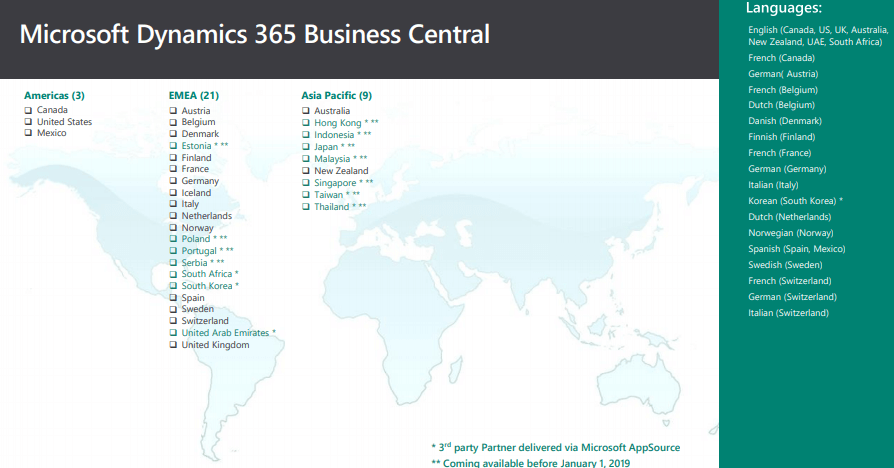Pick the 'Italian (Switzerland)' language
Screen dimensions: 894x468
click(x=789, y=312)
